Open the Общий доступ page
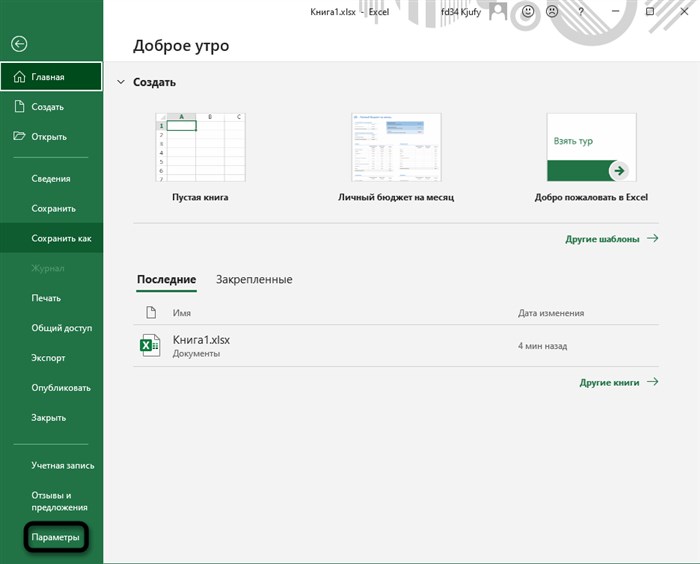Screen dimensions: 700x564 point(51,328)
